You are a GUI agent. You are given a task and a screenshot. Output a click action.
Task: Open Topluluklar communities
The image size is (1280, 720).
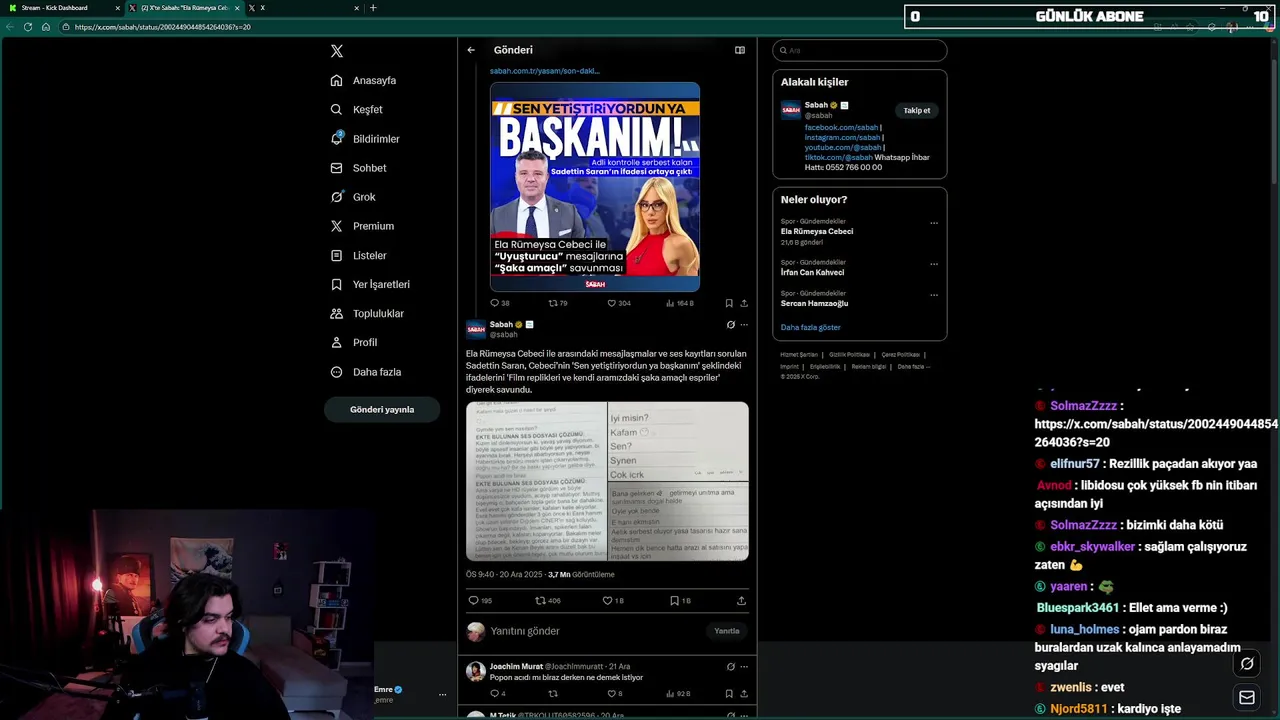[x=367, y=313]
